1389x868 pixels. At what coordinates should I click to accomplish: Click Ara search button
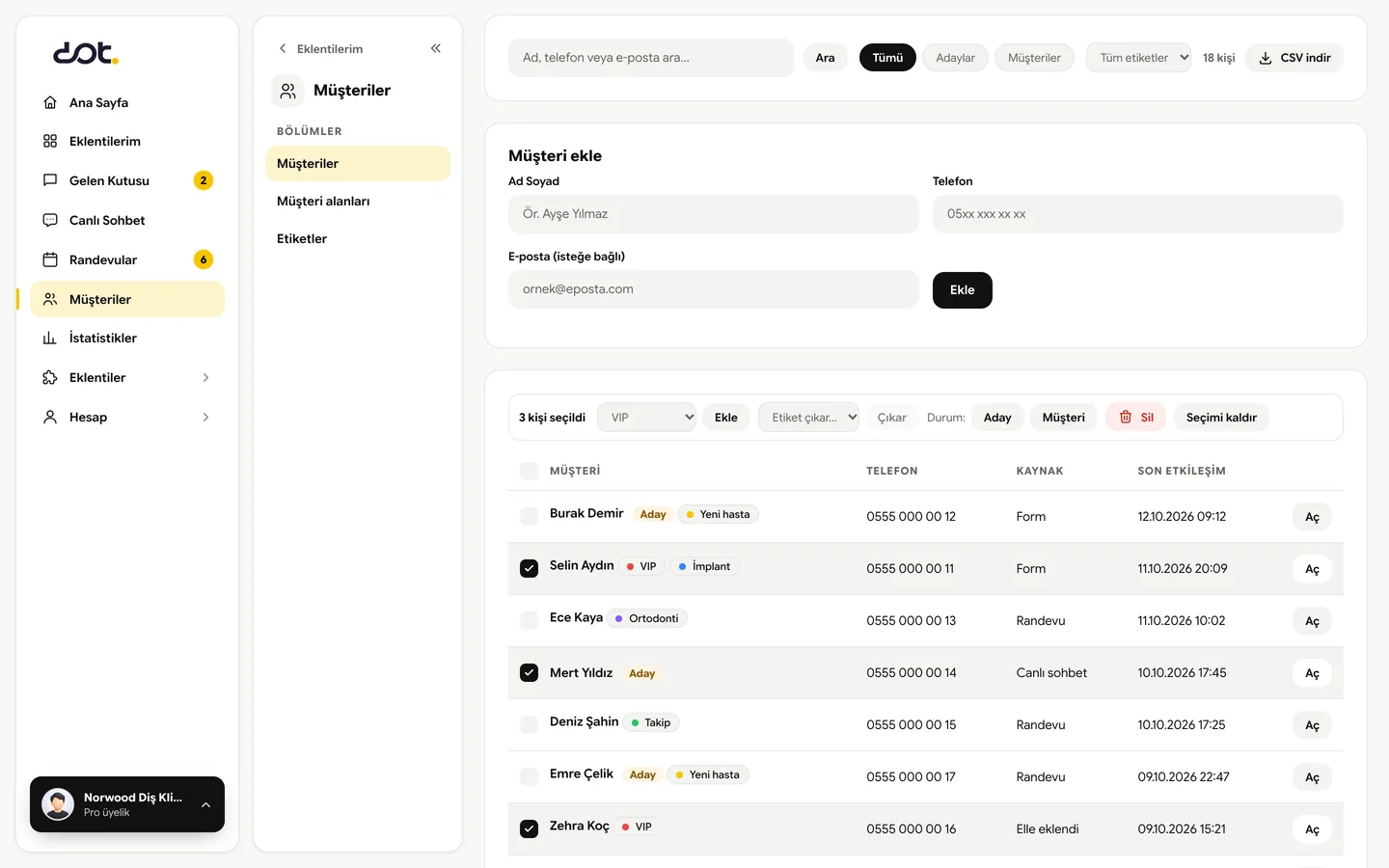pyautogui.click(x=825, y=58)
